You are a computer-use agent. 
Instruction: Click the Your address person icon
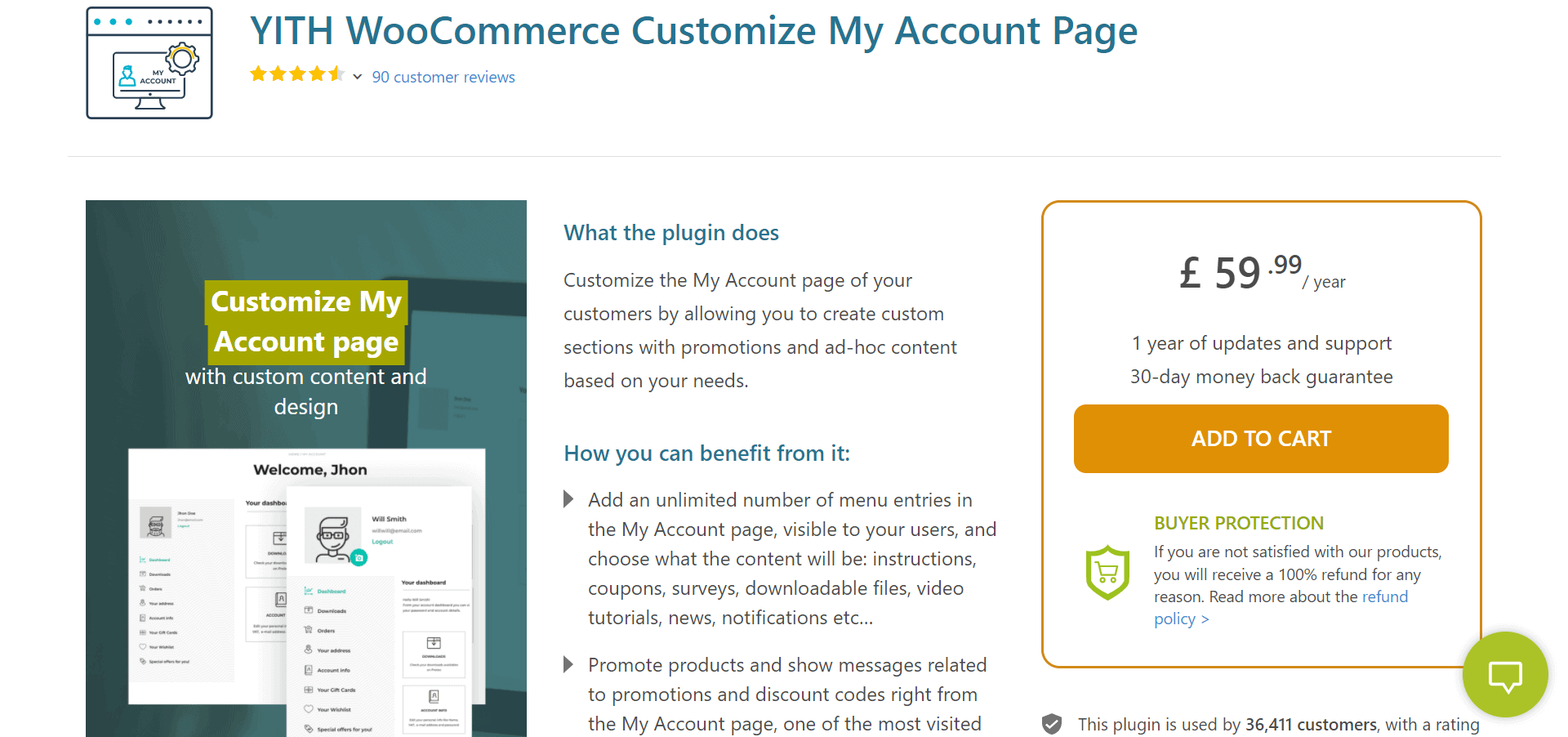click(x=307, y=650)
